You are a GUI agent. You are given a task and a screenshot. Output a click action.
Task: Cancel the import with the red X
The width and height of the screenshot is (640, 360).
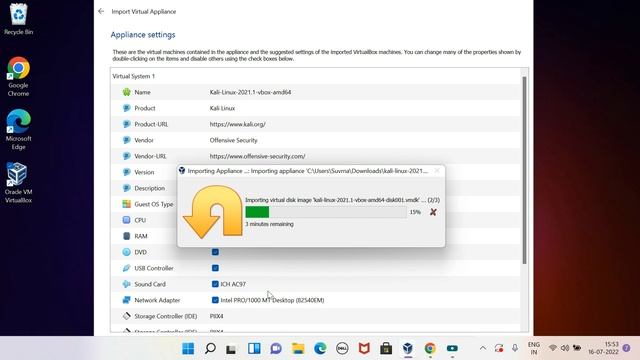[x=433, y=212]
